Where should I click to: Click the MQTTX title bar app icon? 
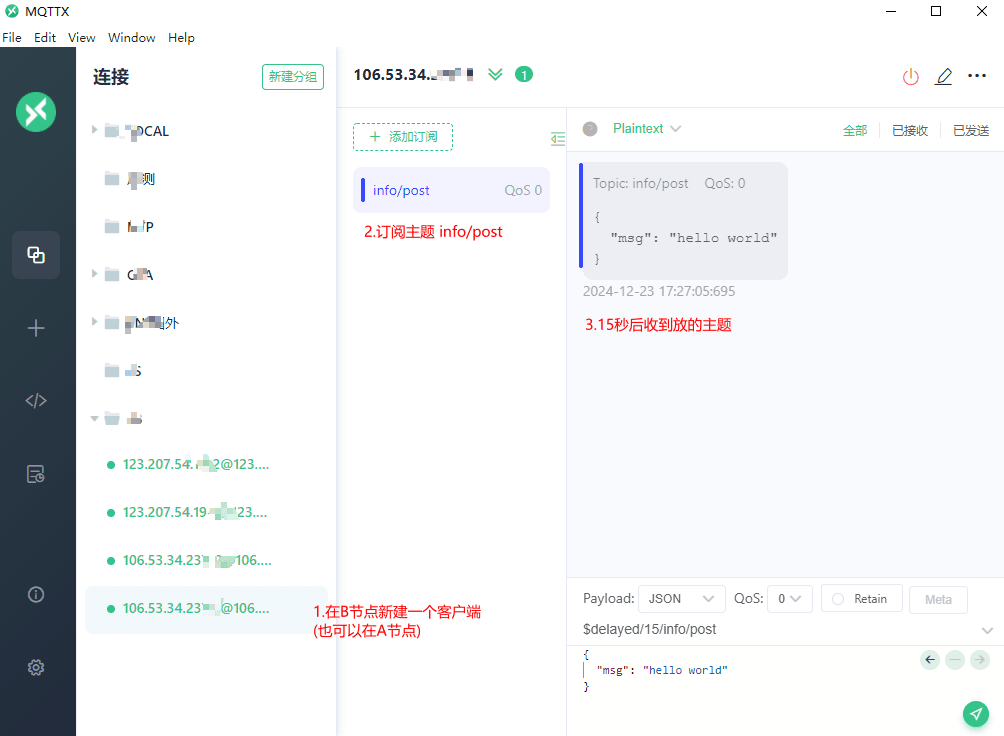click(12, 11)
